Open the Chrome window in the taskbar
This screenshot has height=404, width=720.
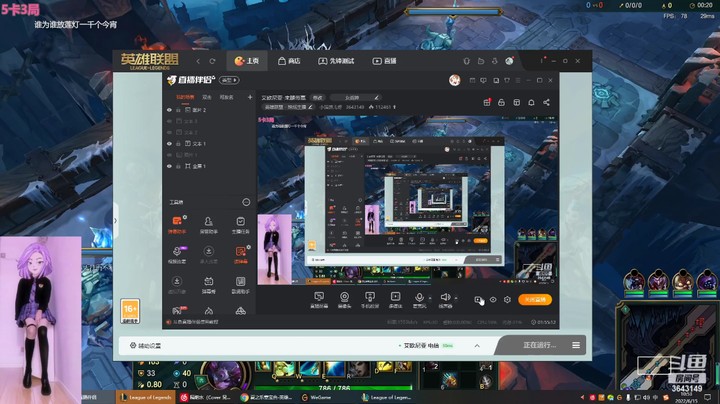click(267, 398)
